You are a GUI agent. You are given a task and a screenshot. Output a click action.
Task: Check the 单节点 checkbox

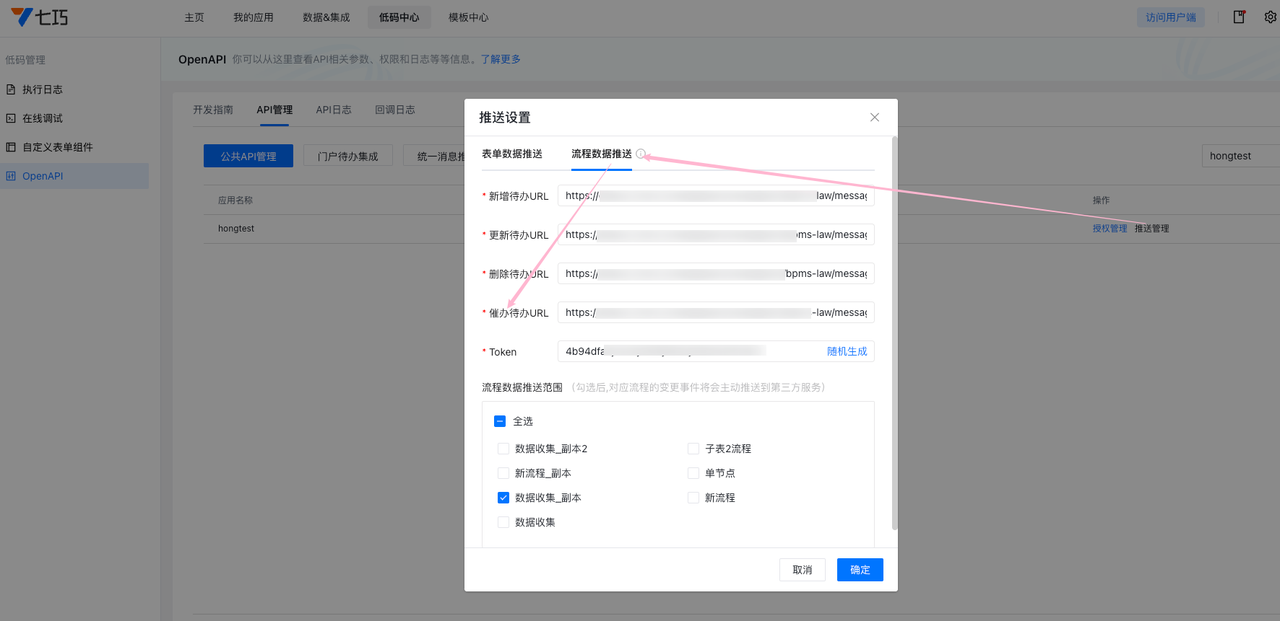click(x=693, y=473)
